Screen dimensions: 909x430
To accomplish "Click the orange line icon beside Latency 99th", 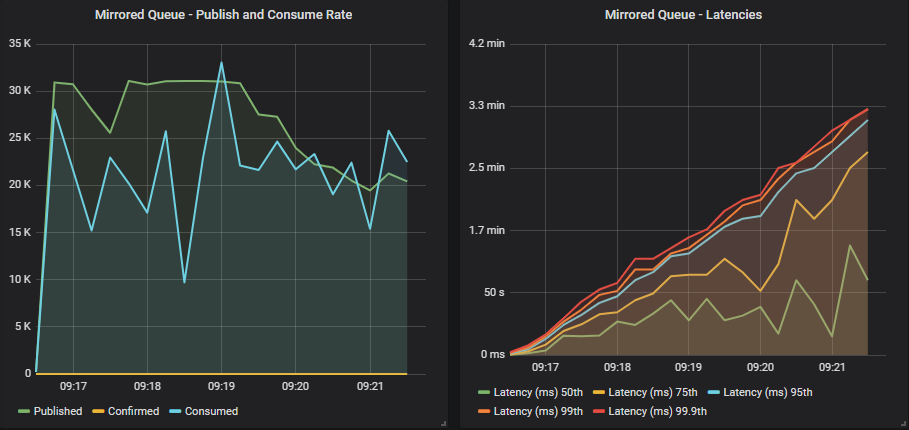I will [484, 411].
